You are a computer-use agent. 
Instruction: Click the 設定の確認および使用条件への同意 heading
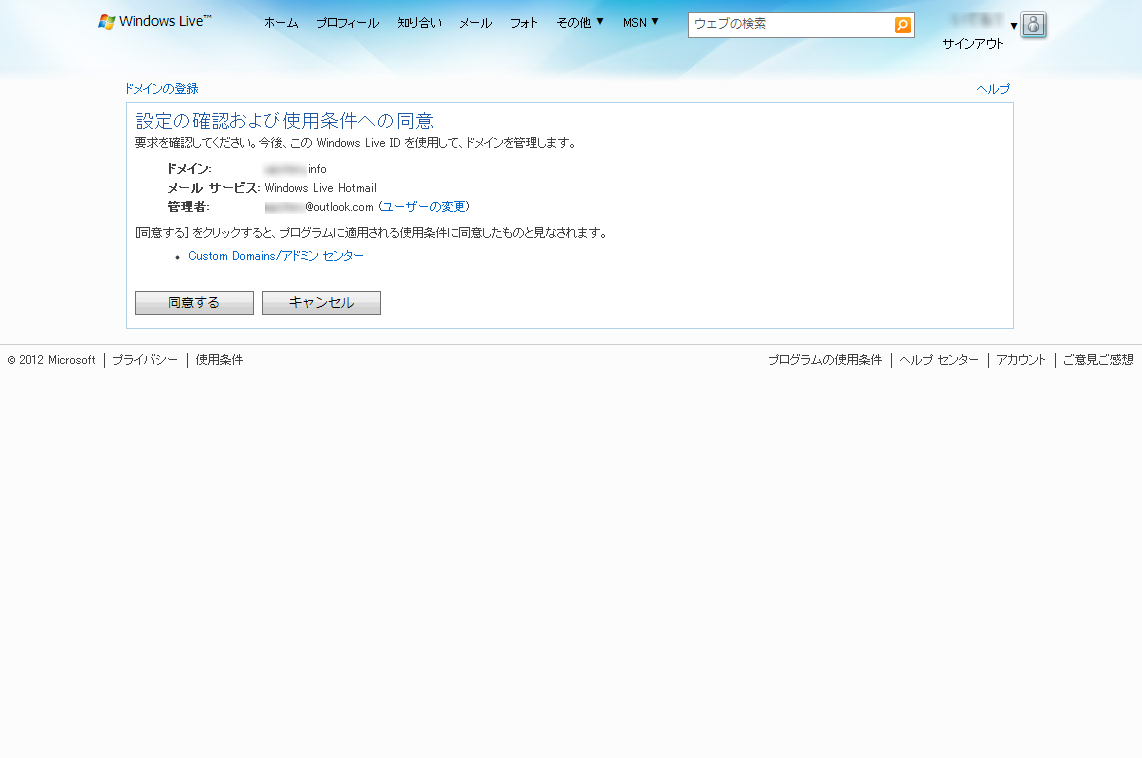(x=285, y=120)
